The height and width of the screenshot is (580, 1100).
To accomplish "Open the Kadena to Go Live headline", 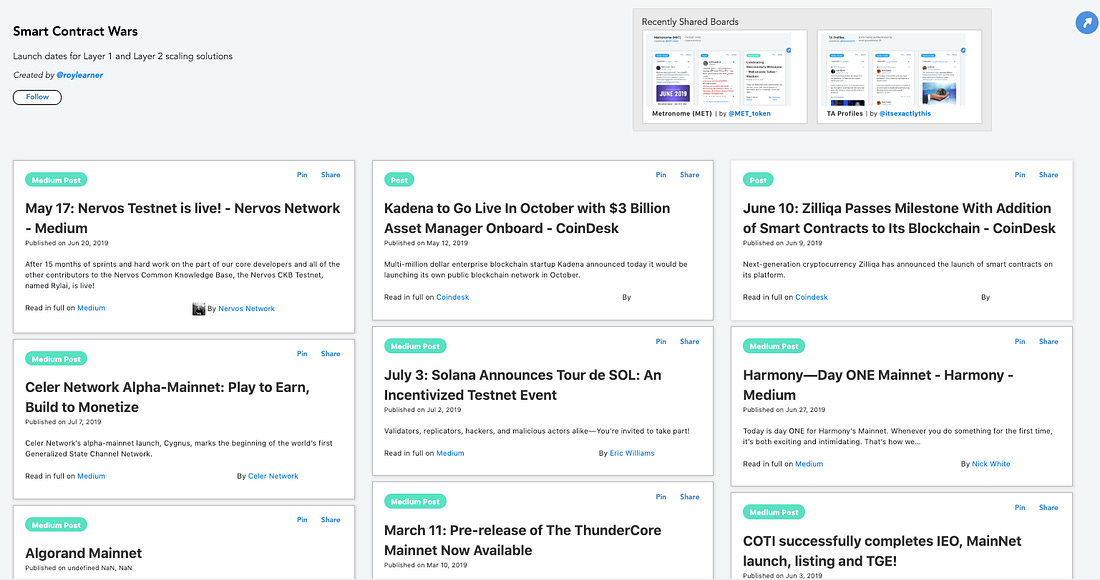I will point(527,218).
